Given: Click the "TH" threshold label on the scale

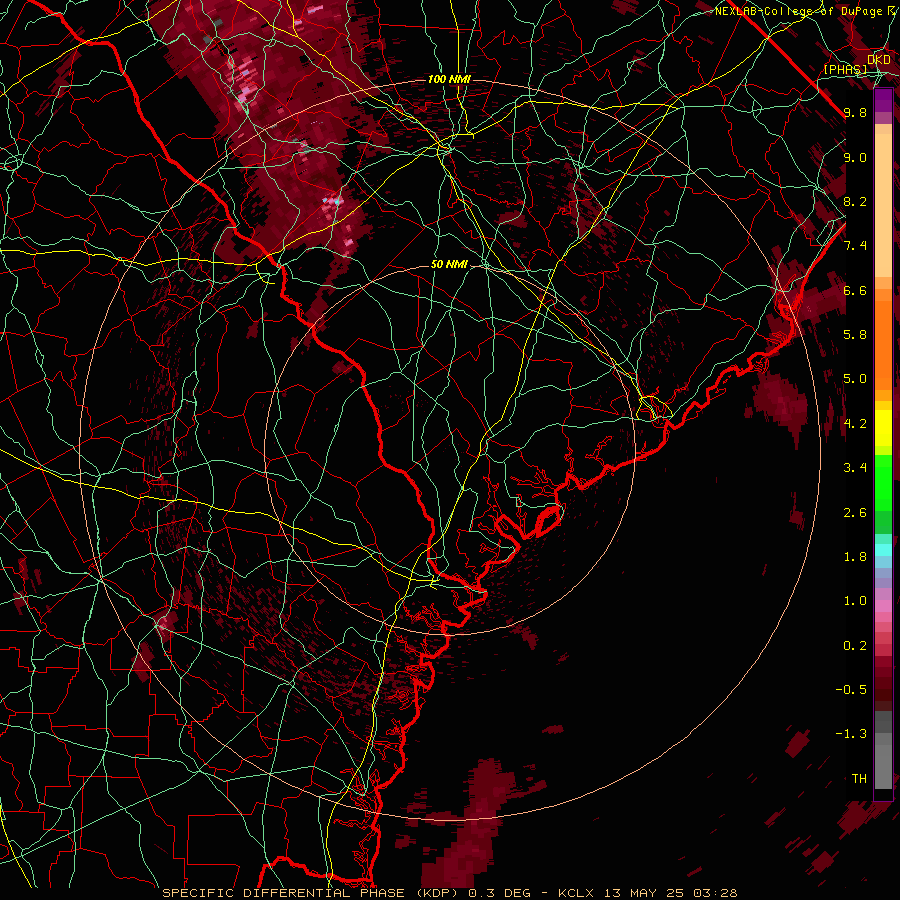Looking at the screenshot, I should (859, 779).
